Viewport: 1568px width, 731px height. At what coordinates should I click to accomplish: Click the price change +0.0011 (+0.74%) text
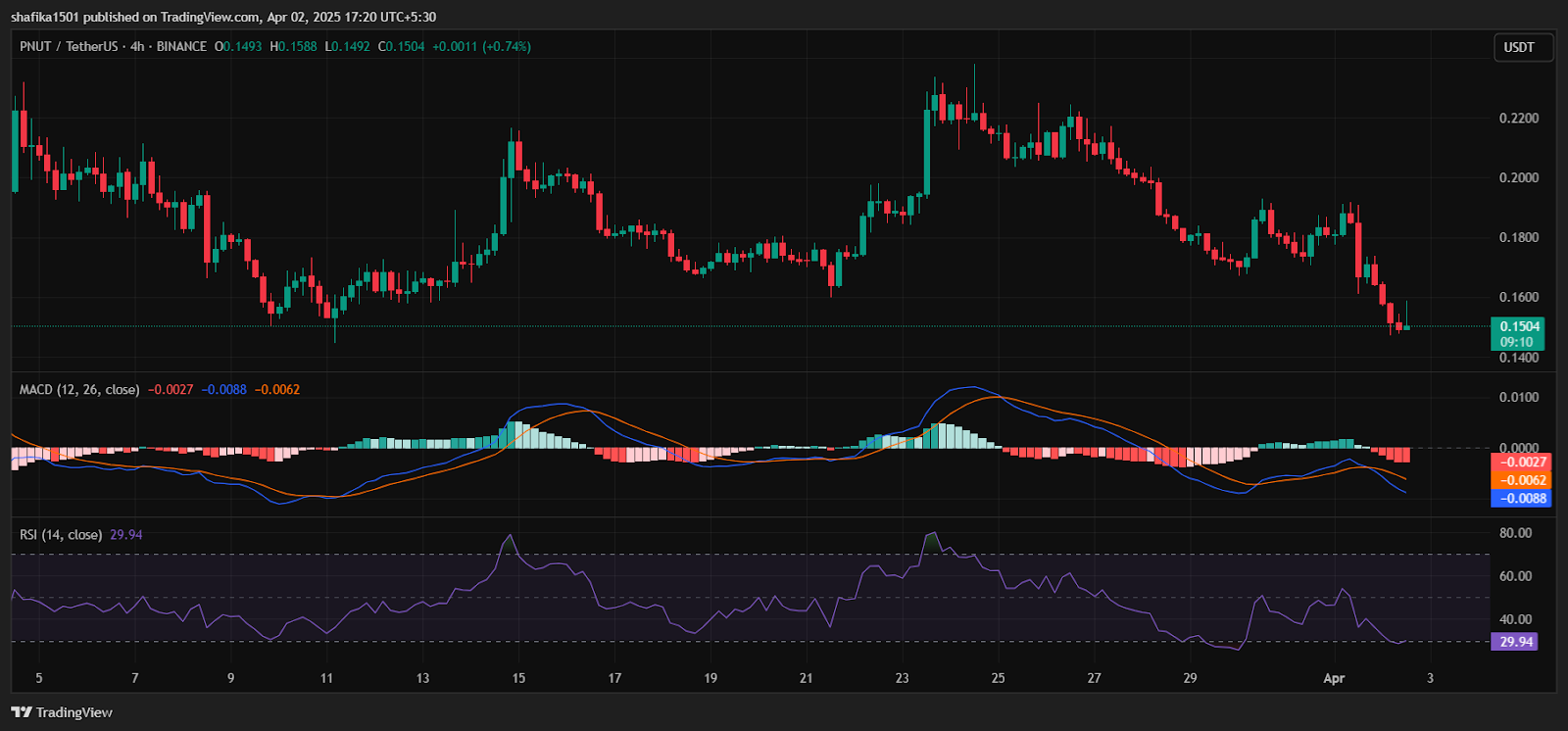point(481,46)
